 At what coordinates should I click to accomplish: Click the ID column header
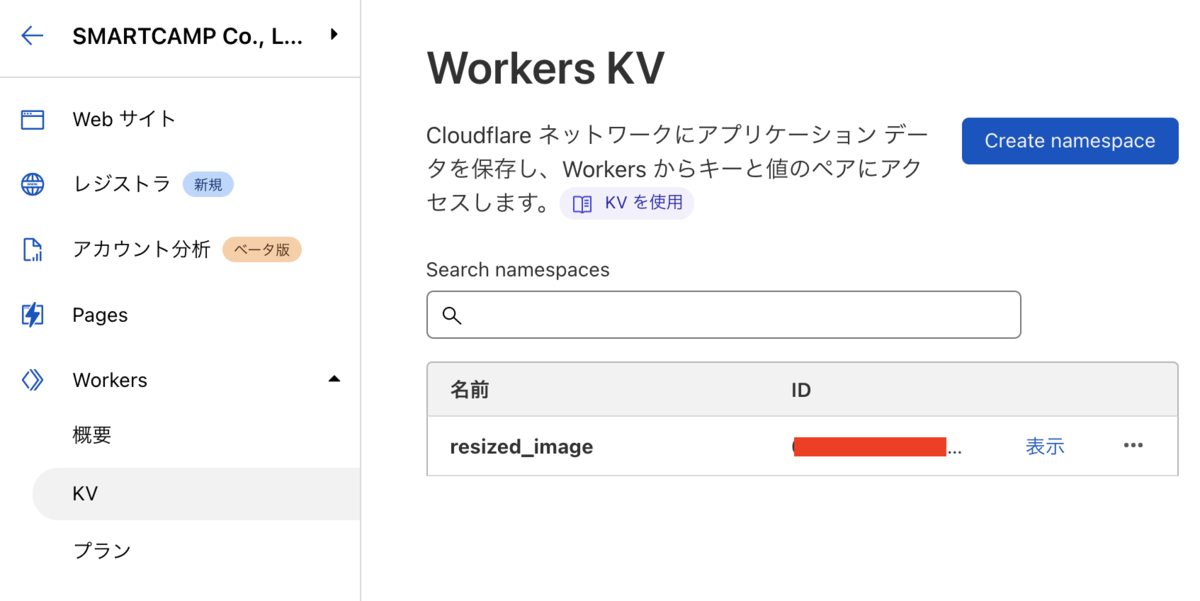click(x=801, y=390)
